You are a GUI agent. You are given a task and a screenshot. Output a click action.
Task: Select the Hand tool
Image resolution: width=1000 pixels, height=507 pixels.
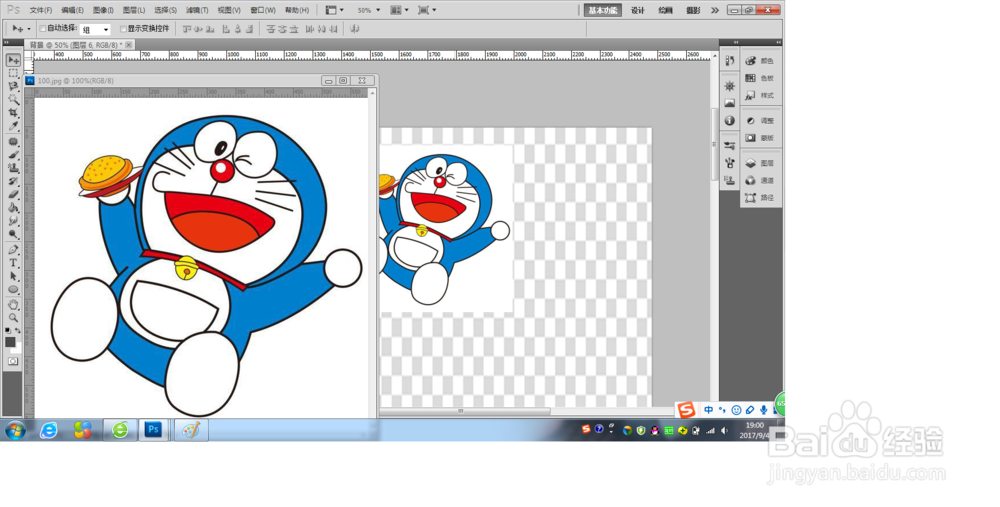click(x=13, y=305)
